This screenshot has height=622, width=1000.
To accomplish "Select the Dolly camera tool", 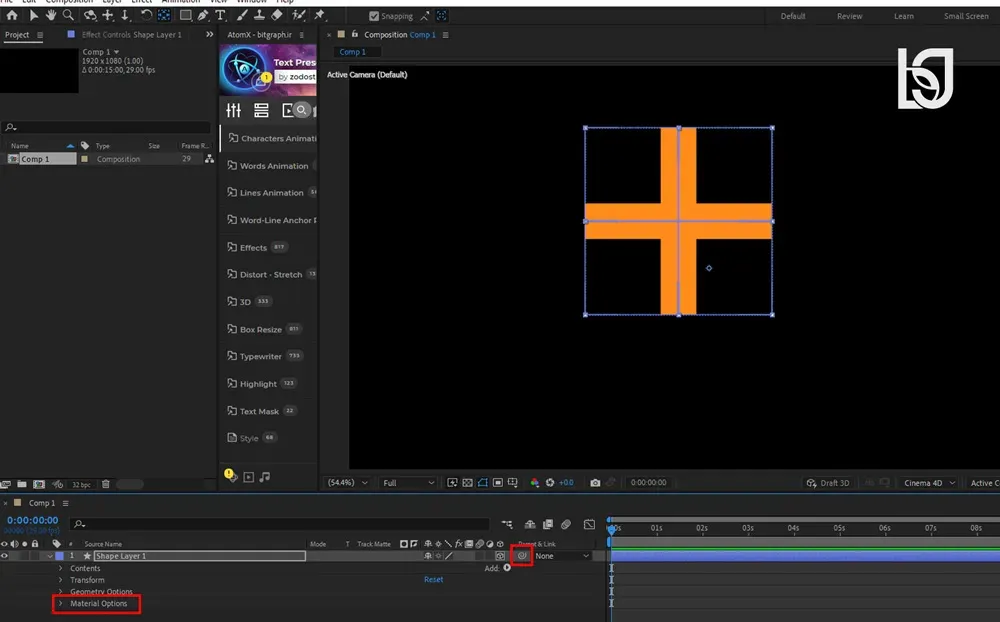I will (x=125, y=15).
